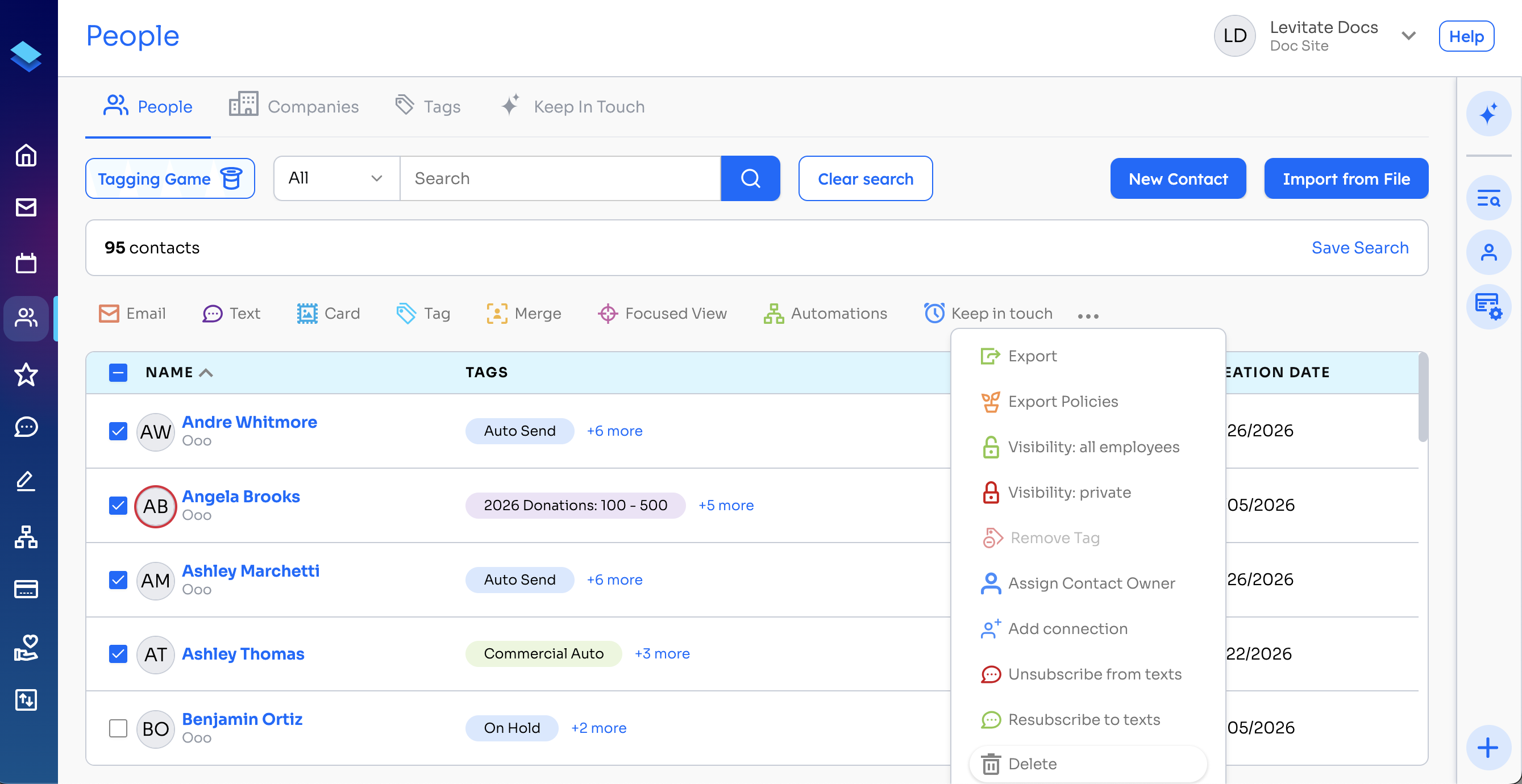Click Import from File button

coord(1346,179)
